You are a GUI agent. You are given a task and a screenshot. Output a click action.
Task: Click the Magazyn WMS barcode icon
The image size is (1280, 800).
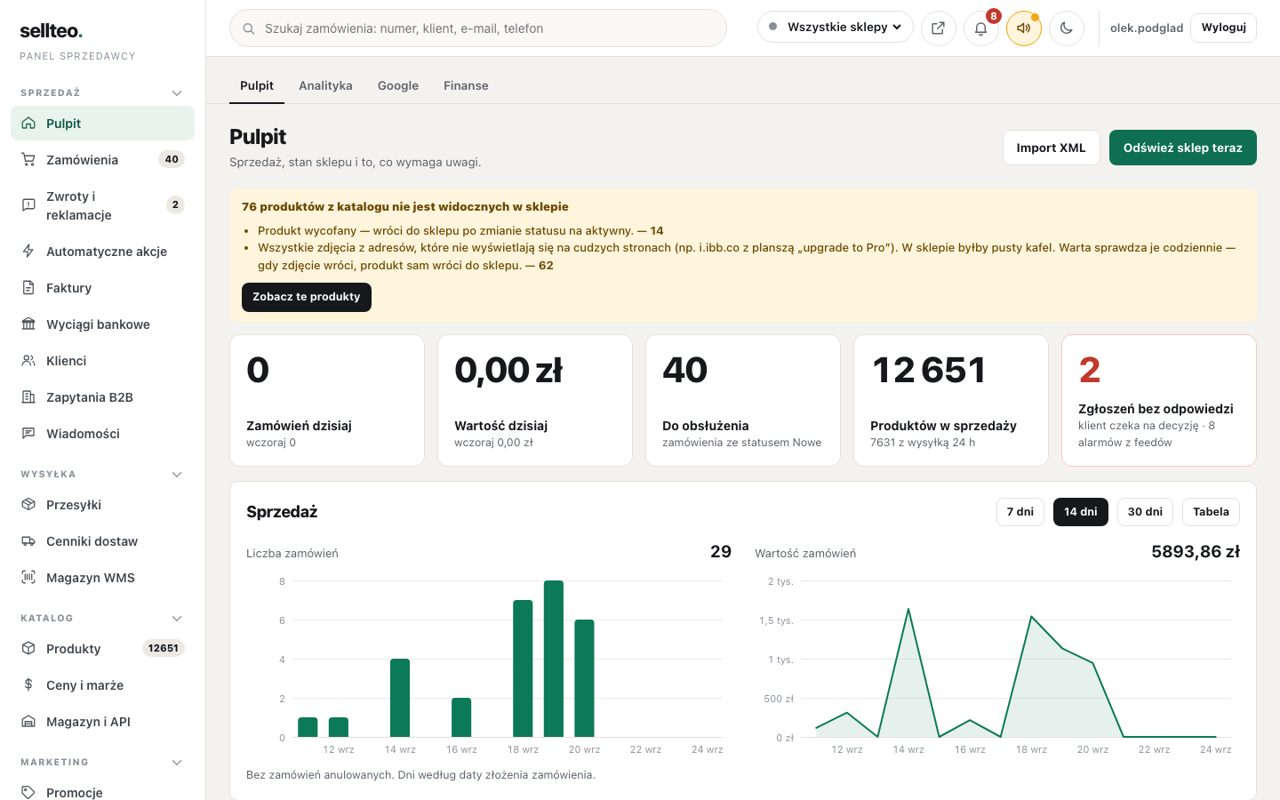click(x=28, y=578)
